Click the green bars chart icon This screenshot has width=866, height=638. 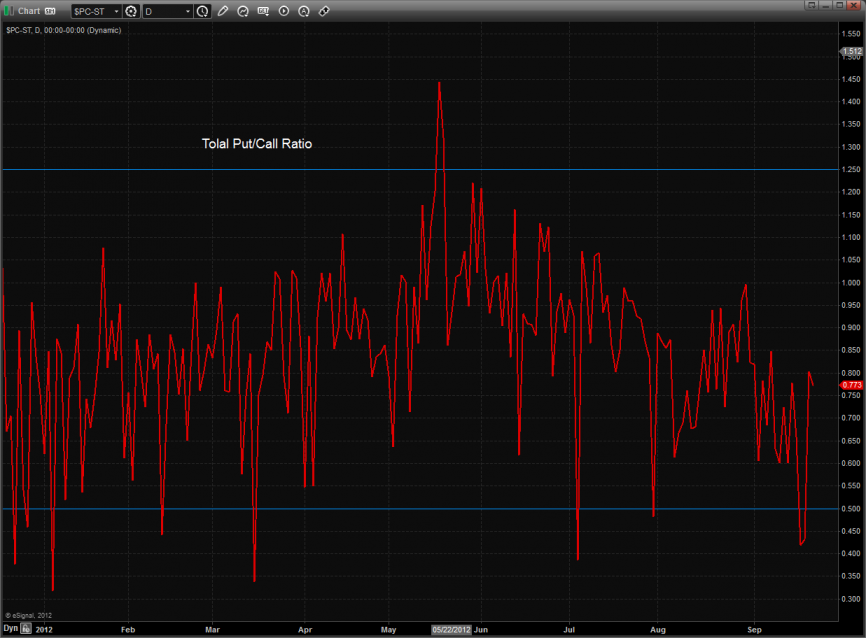coord(9,11)
